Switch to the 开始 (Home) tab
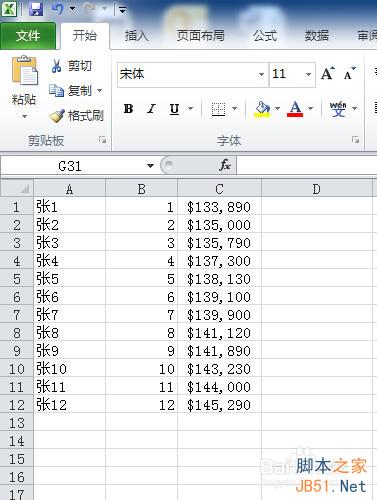Viewport: 377px width, 500px height. tap(85, 35)
